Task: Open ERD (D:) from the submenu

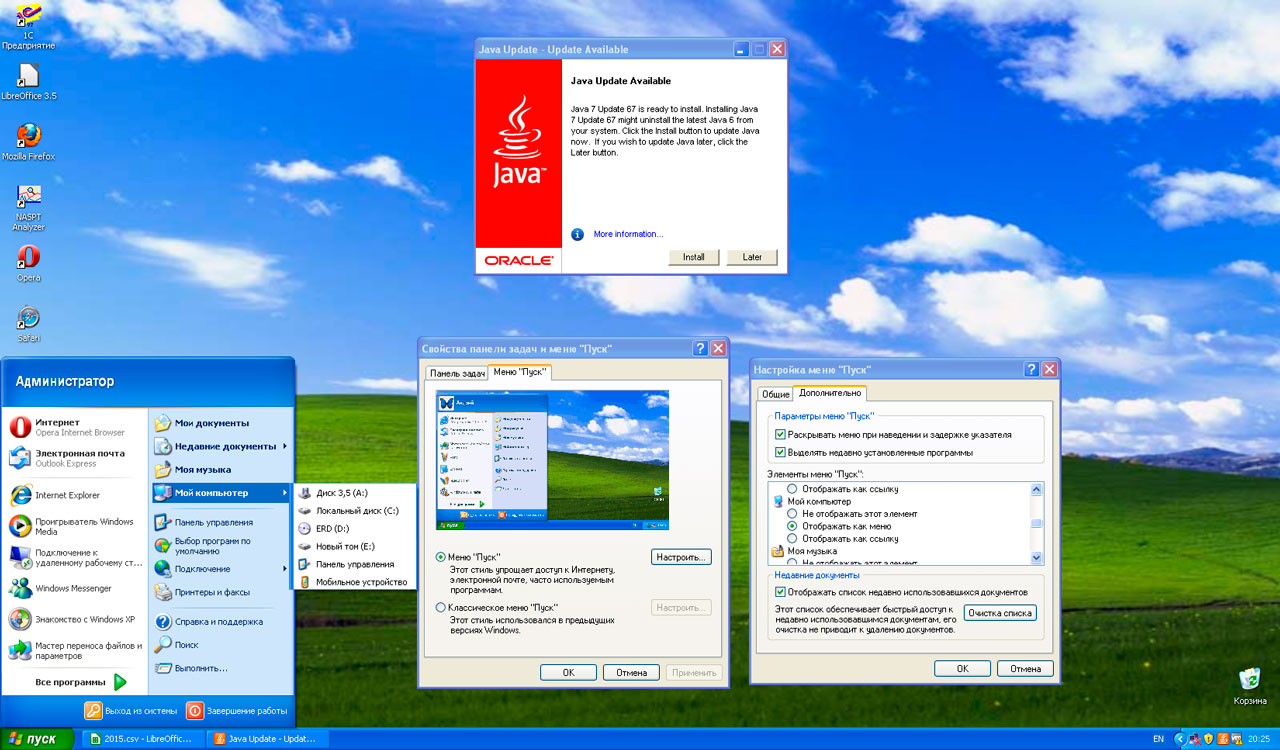Action: 356,528
